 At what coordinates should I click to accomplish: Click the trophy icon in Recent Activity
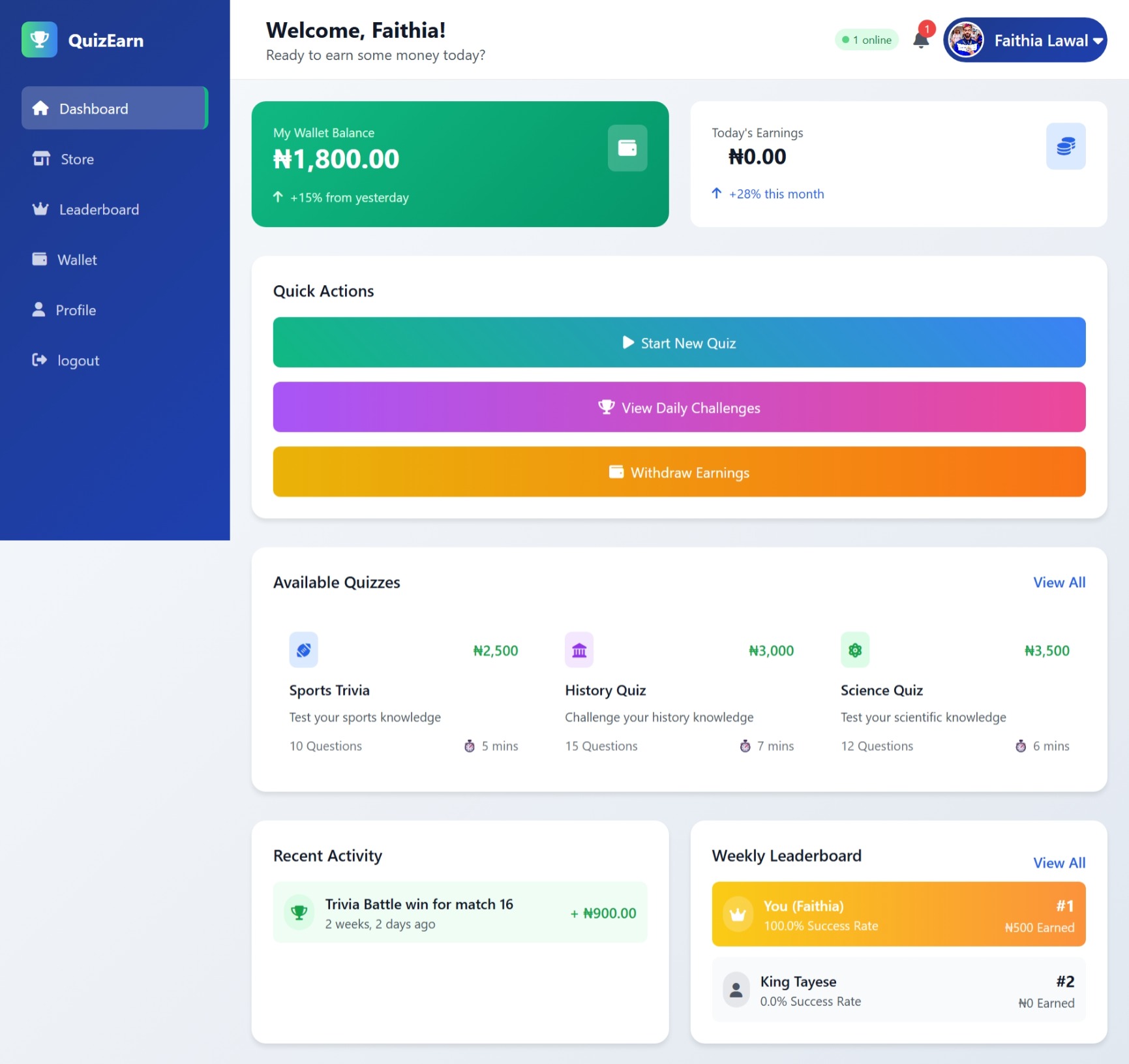pos(299,912)
